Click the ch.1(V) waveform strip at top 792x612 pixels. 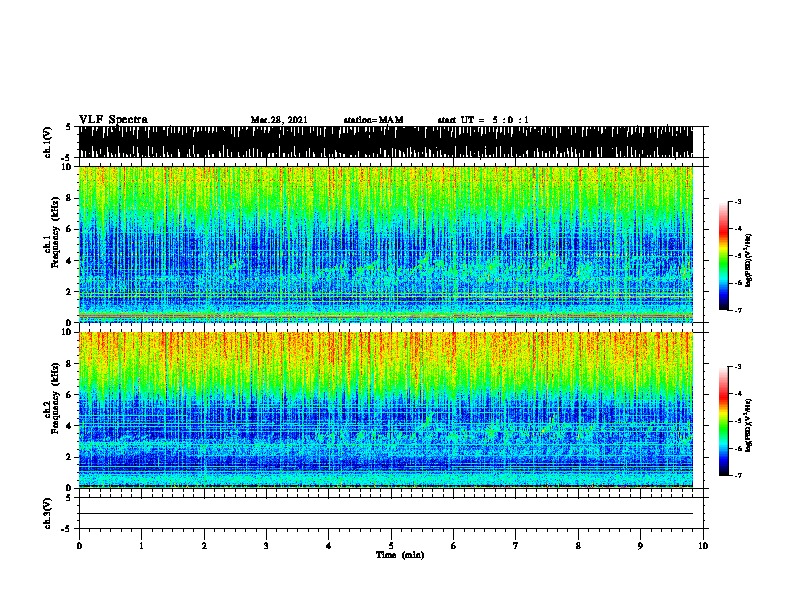coord(386,142)
